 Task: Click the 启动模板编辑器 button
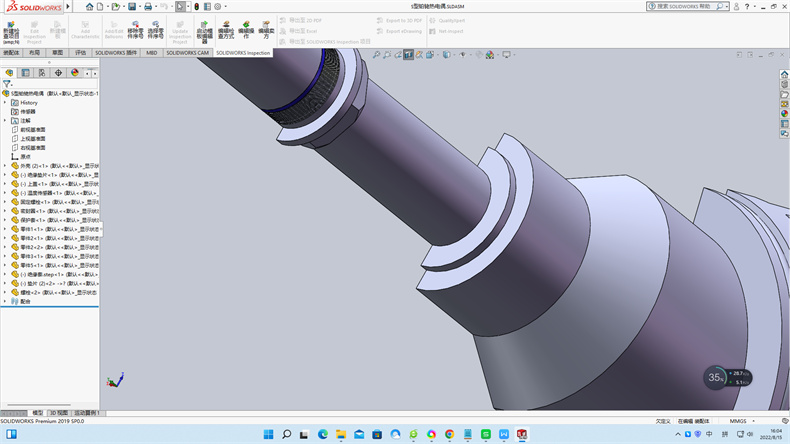coord(204,31)
